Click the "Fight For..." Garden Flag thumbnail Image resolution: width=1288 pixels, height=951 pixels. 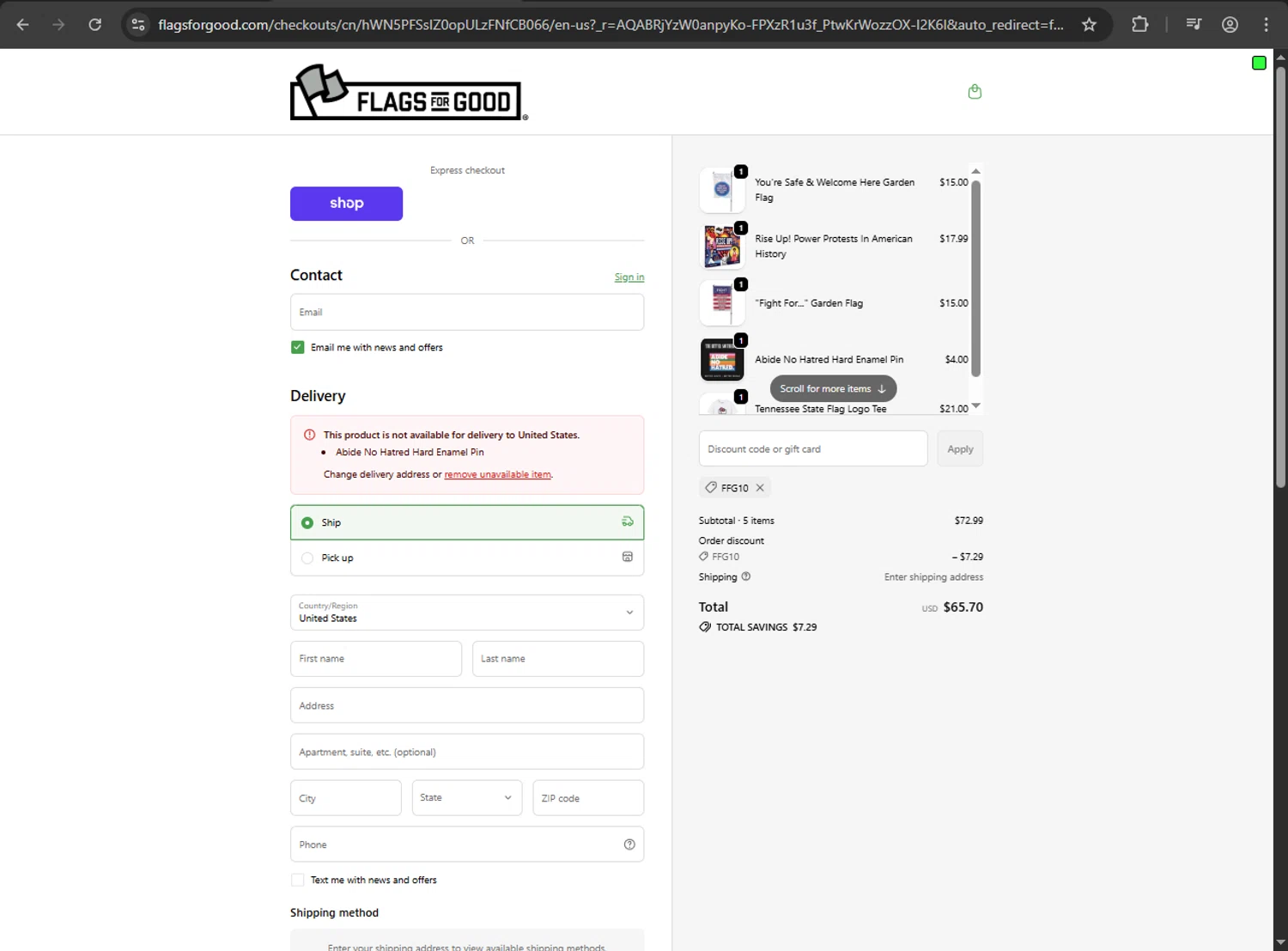(x=722, y=303)
